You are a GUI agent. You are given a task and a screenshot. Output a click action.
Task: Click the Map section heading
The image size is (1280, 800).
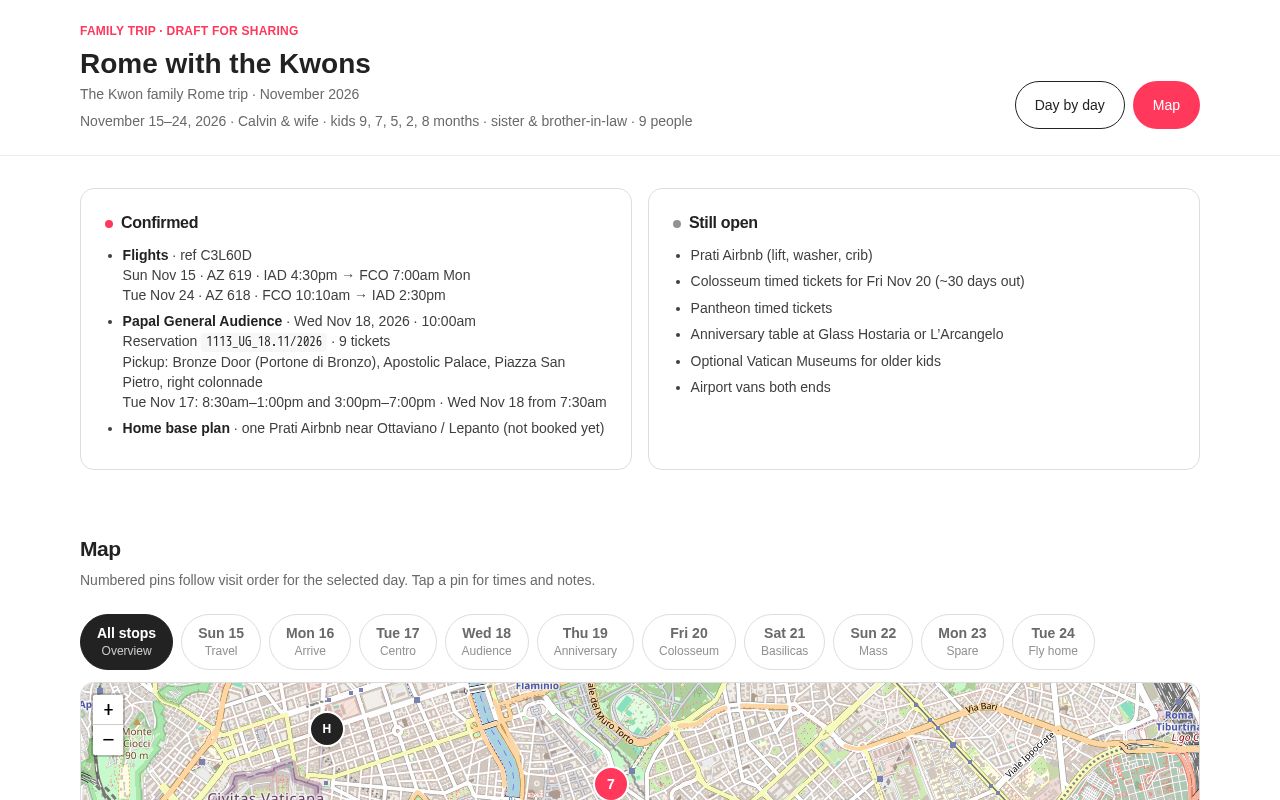(x=100, y=549)
